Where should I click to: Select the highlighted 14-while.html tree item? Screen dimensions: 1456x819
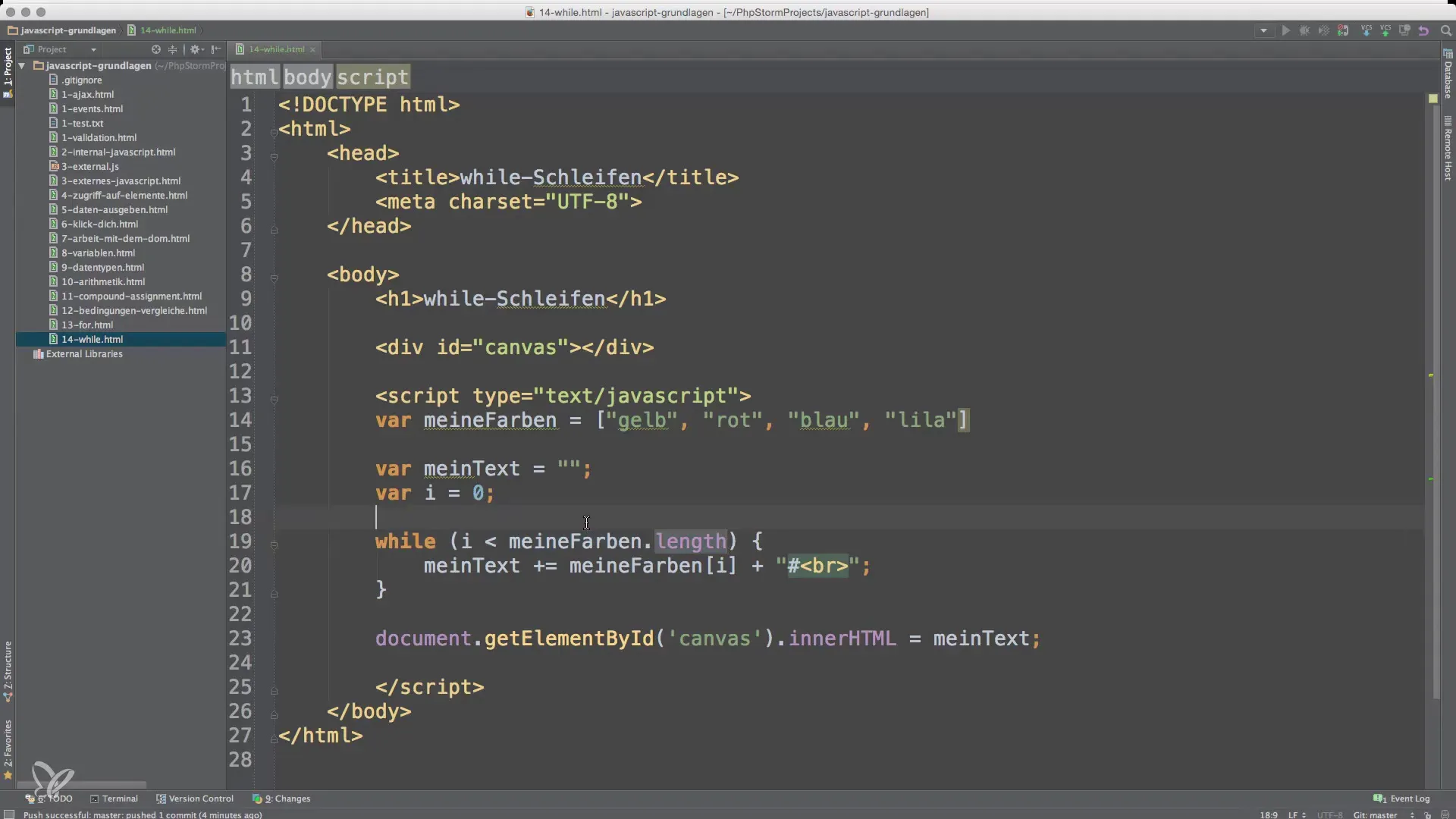coord(121,340)
